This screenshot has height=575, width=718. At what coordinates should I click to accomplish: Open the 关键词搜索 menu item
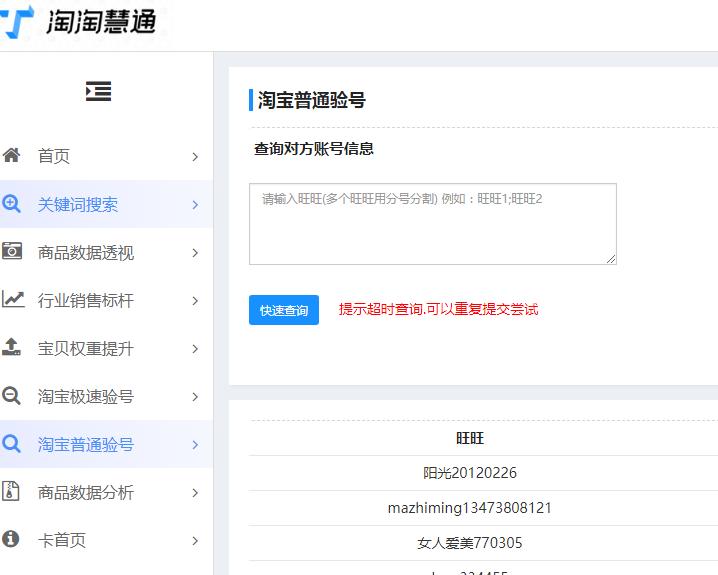(x=106, y=204)
